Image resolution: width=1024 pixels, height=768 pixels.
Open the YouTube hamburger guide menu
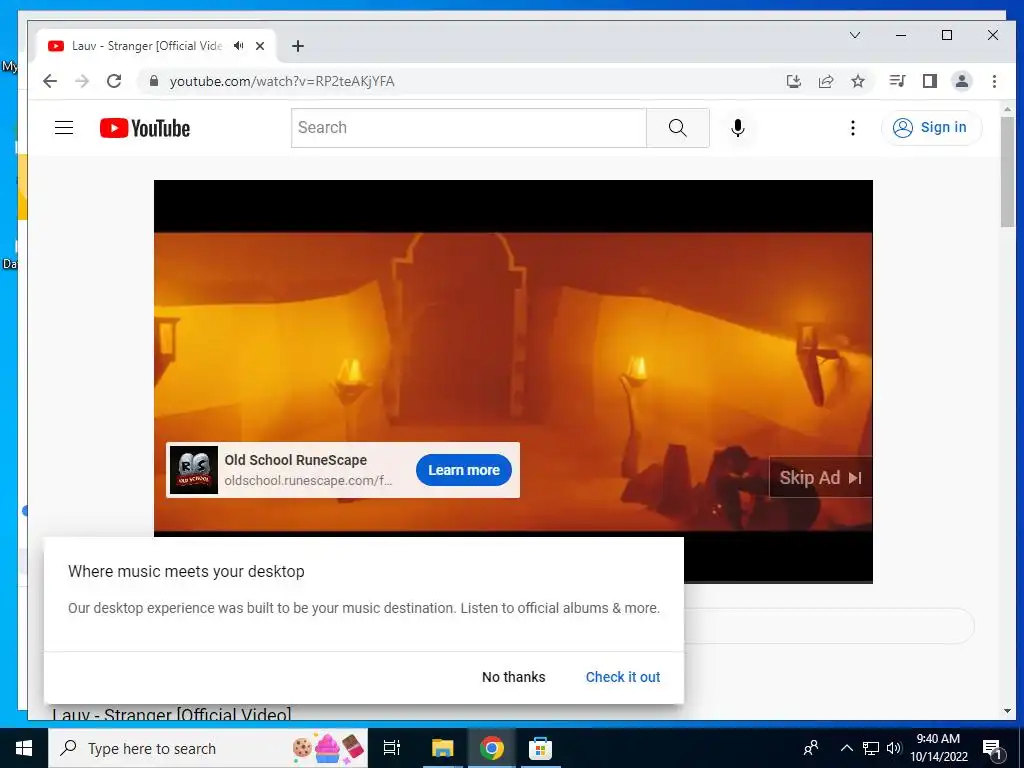point(64,127)
